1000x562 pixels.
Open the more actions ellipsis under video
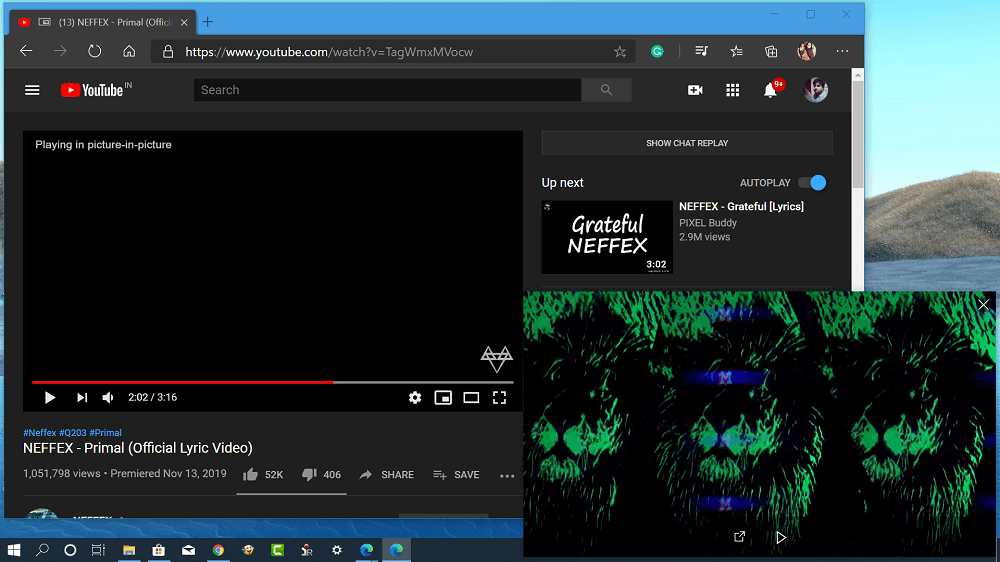pyautogui.click(x=507, y=475)
